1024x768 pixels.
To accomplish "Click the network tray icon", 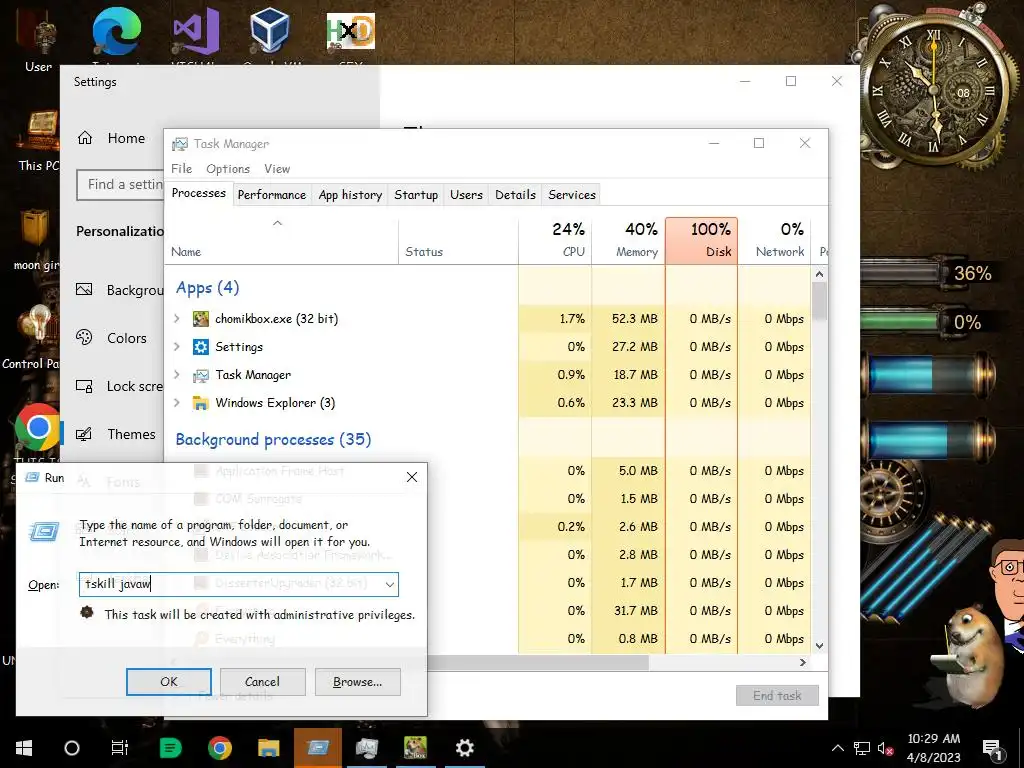I will (861, 748).
